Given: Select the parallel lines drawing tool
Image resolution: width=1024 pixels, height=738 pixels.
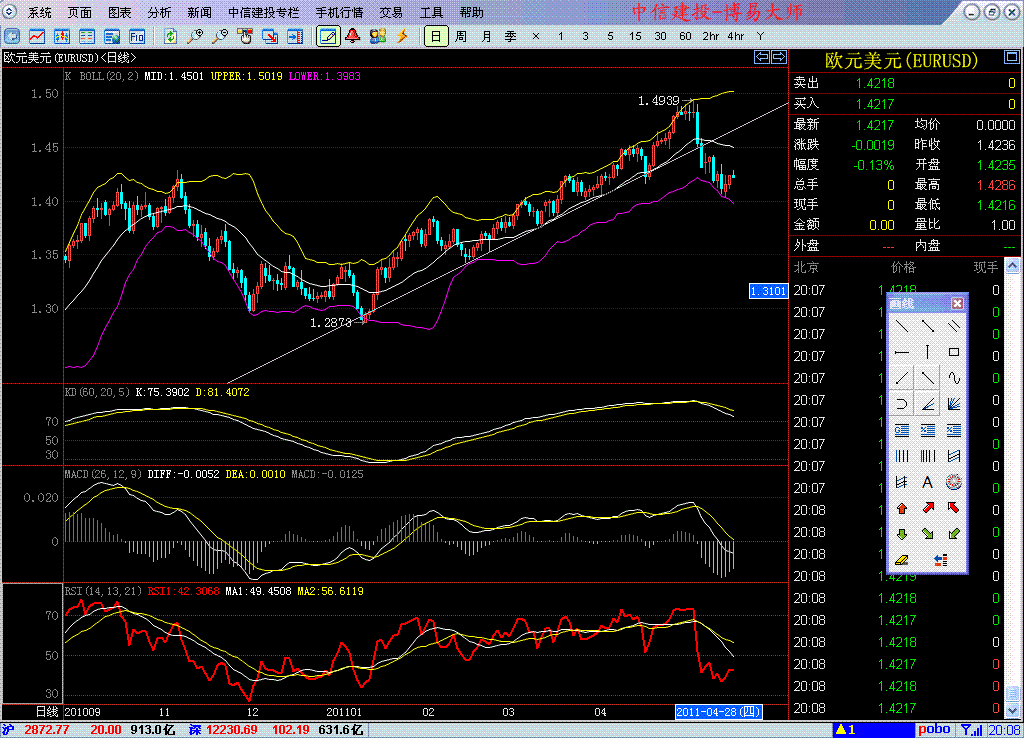Looking at the screenshot, I should 953,325.
